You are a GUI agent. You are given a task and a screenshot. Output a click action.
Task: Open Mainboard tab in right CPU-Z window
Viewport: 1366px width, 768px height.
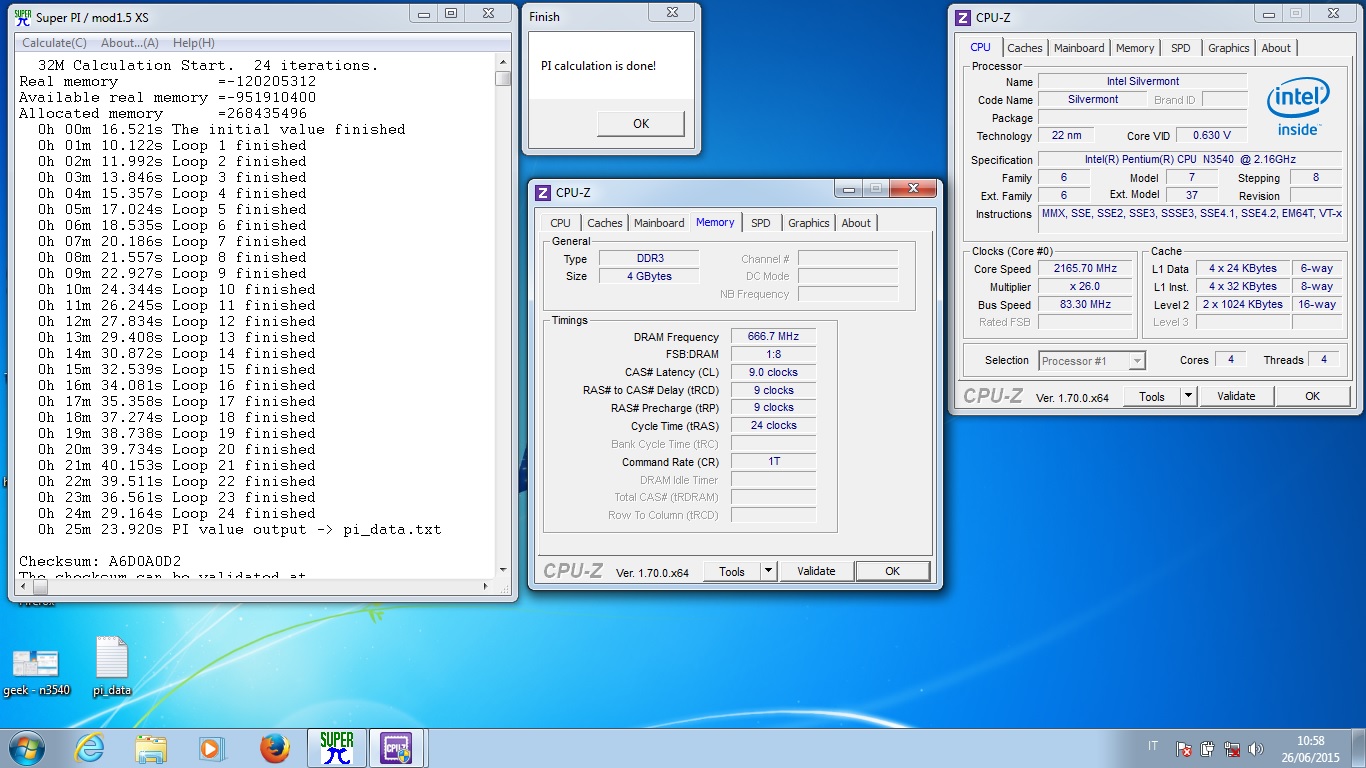(x=1079, y=48)
